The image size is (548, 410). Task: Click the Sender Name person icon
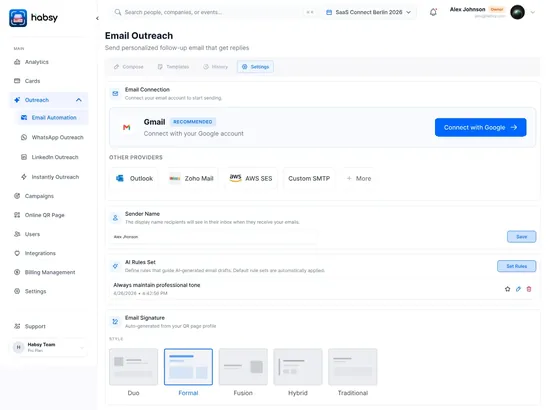[115, 218]
